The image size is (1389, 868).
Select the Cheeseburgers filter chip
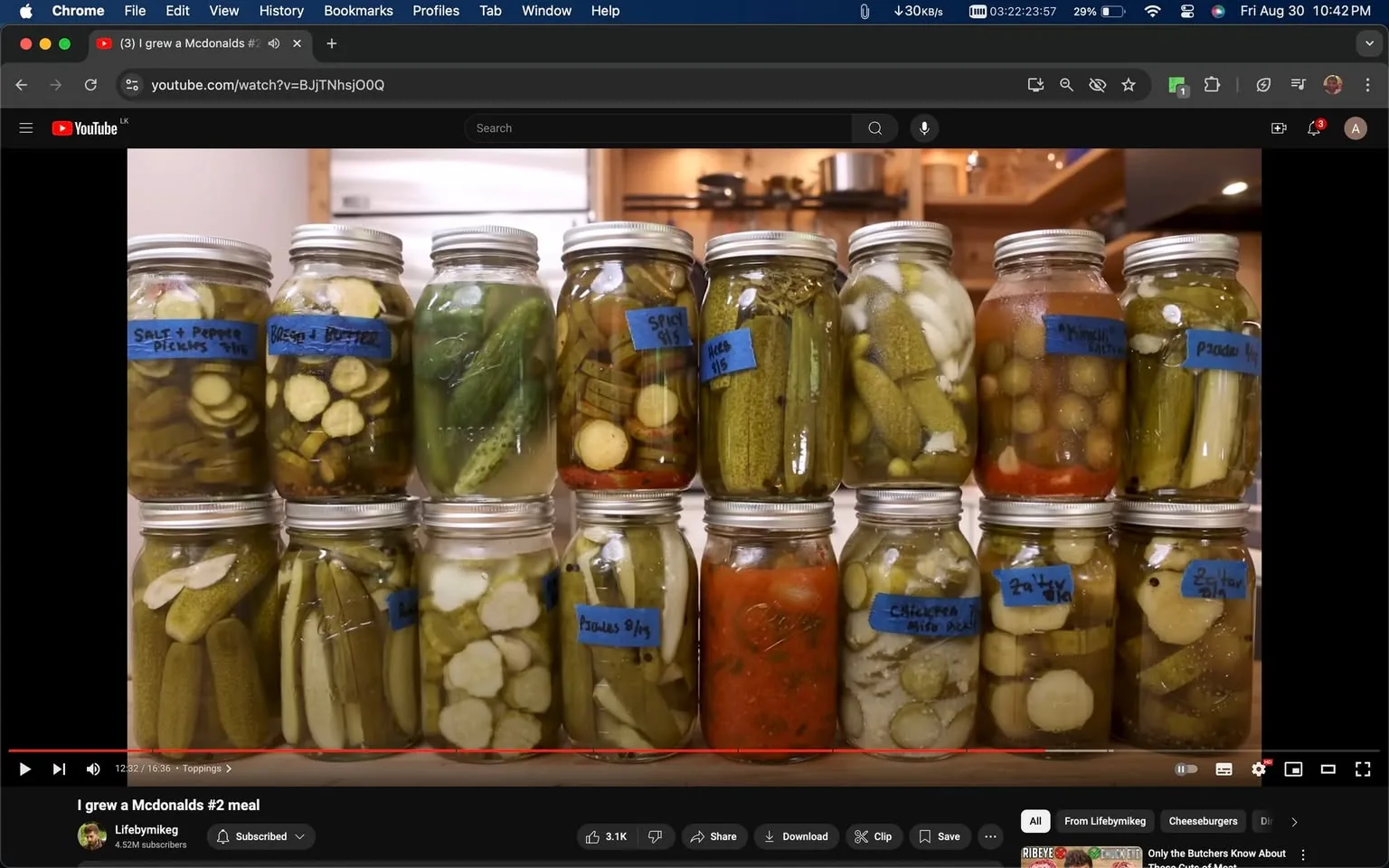tap(1202, 821)
